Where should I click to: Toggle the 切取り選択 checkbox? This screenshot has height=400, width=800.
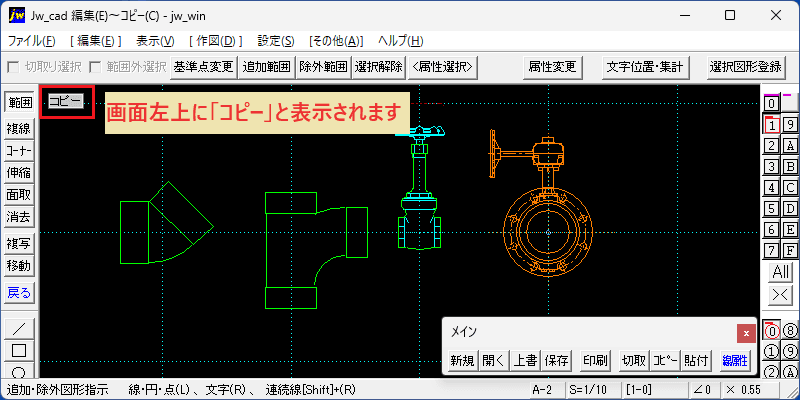[13, 66]
